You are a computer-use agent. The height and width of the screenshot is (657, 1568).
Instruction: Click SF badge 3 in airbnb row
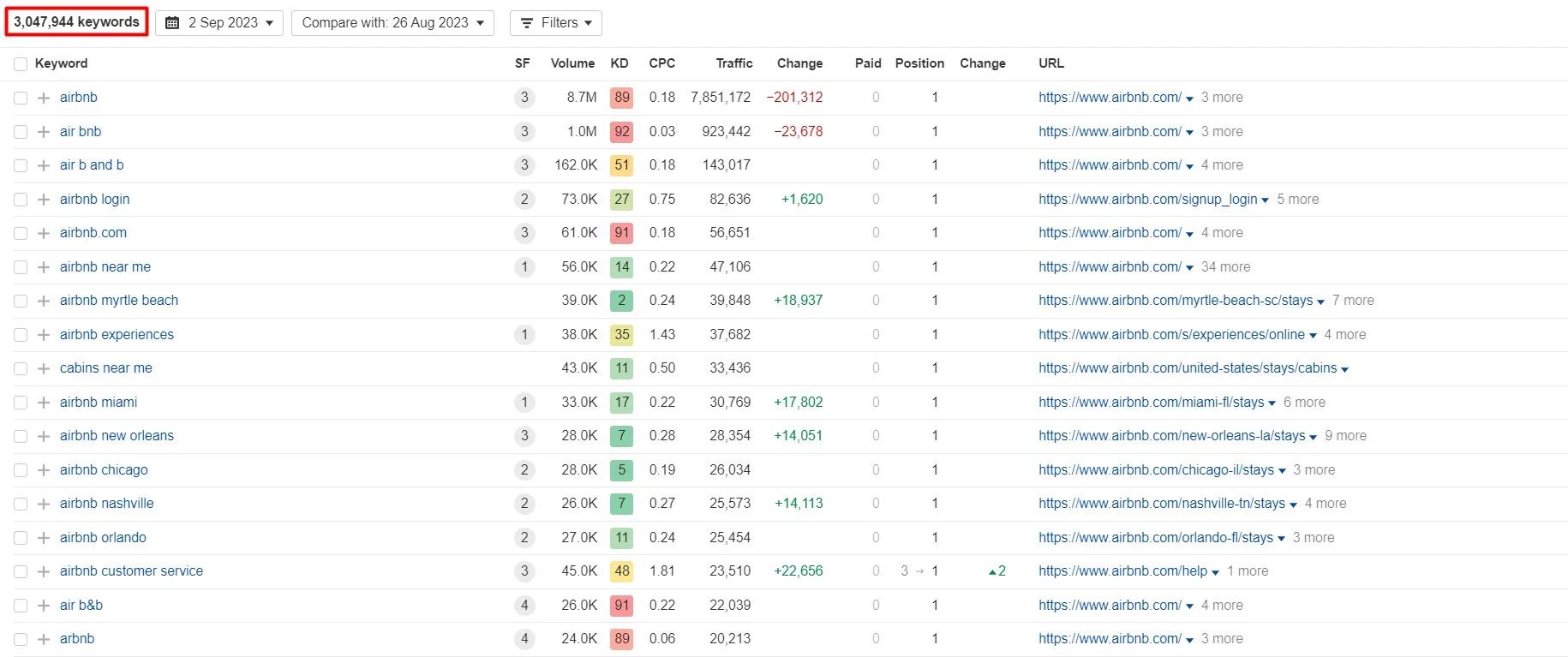(x=524, y=98)
